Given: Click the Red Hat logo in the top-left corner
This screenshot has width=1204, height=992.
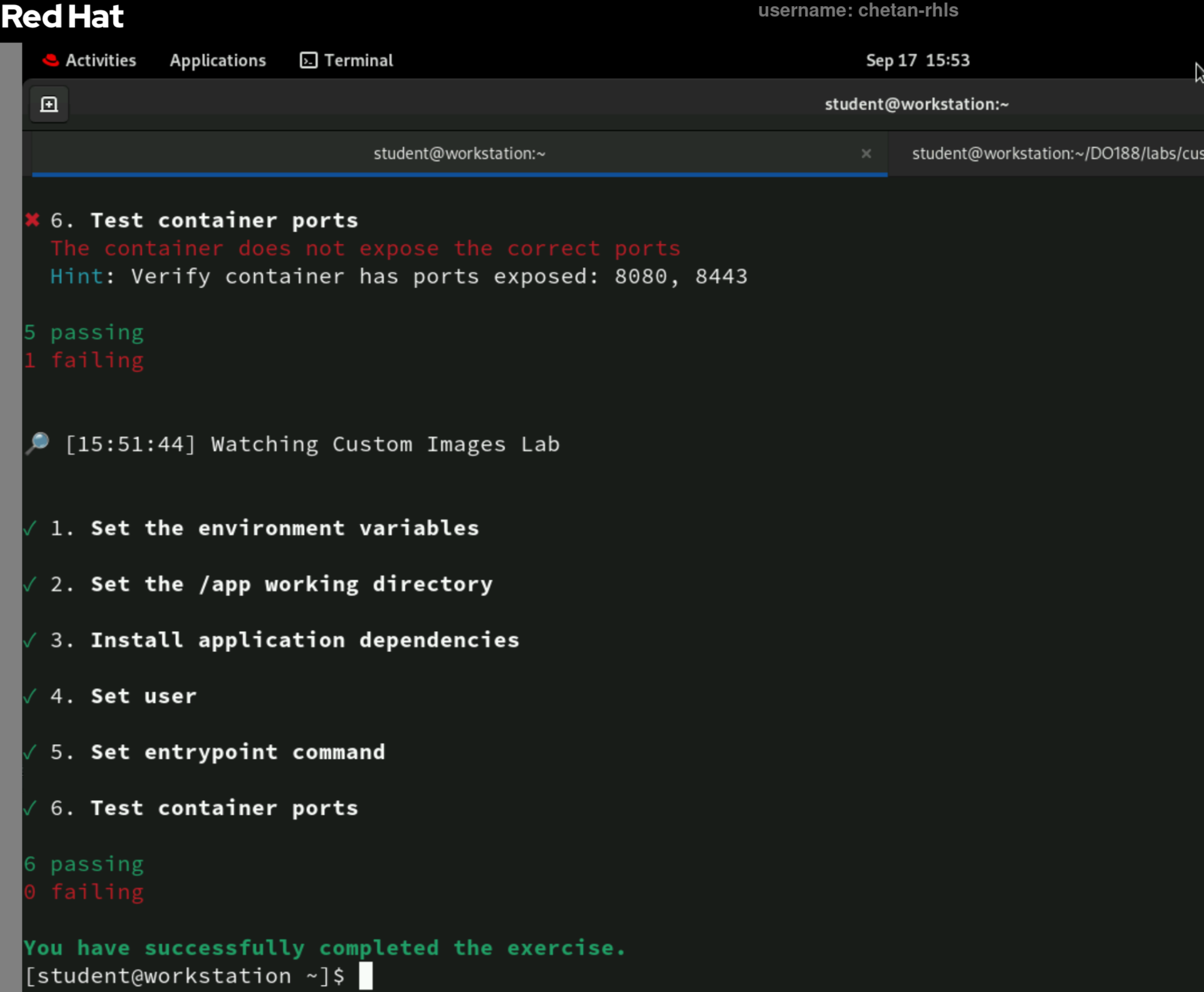Looking at the screenshot, I should pos(61,16).
